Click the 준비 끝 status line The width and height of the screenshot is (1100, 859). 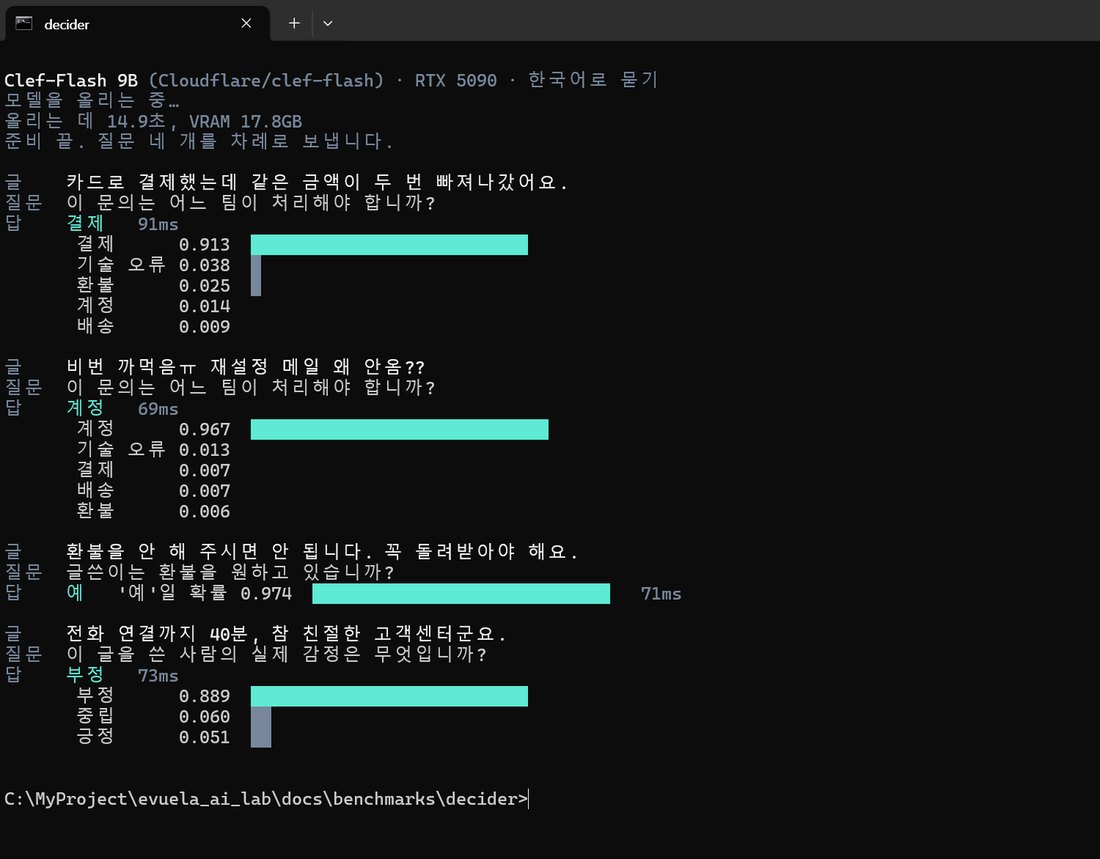pyautogui.click(x=199, y=141)
